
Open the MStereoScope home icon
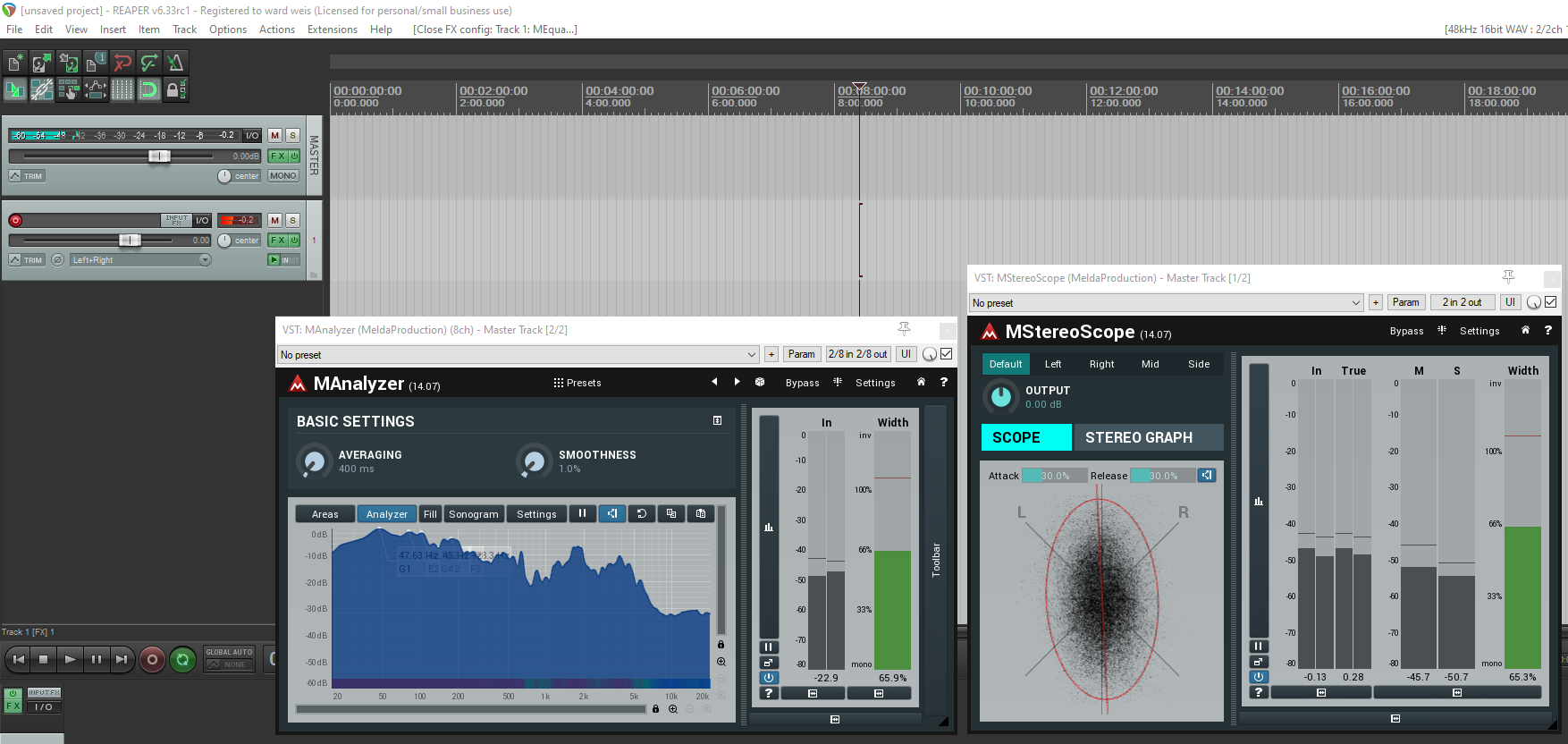1525,330
